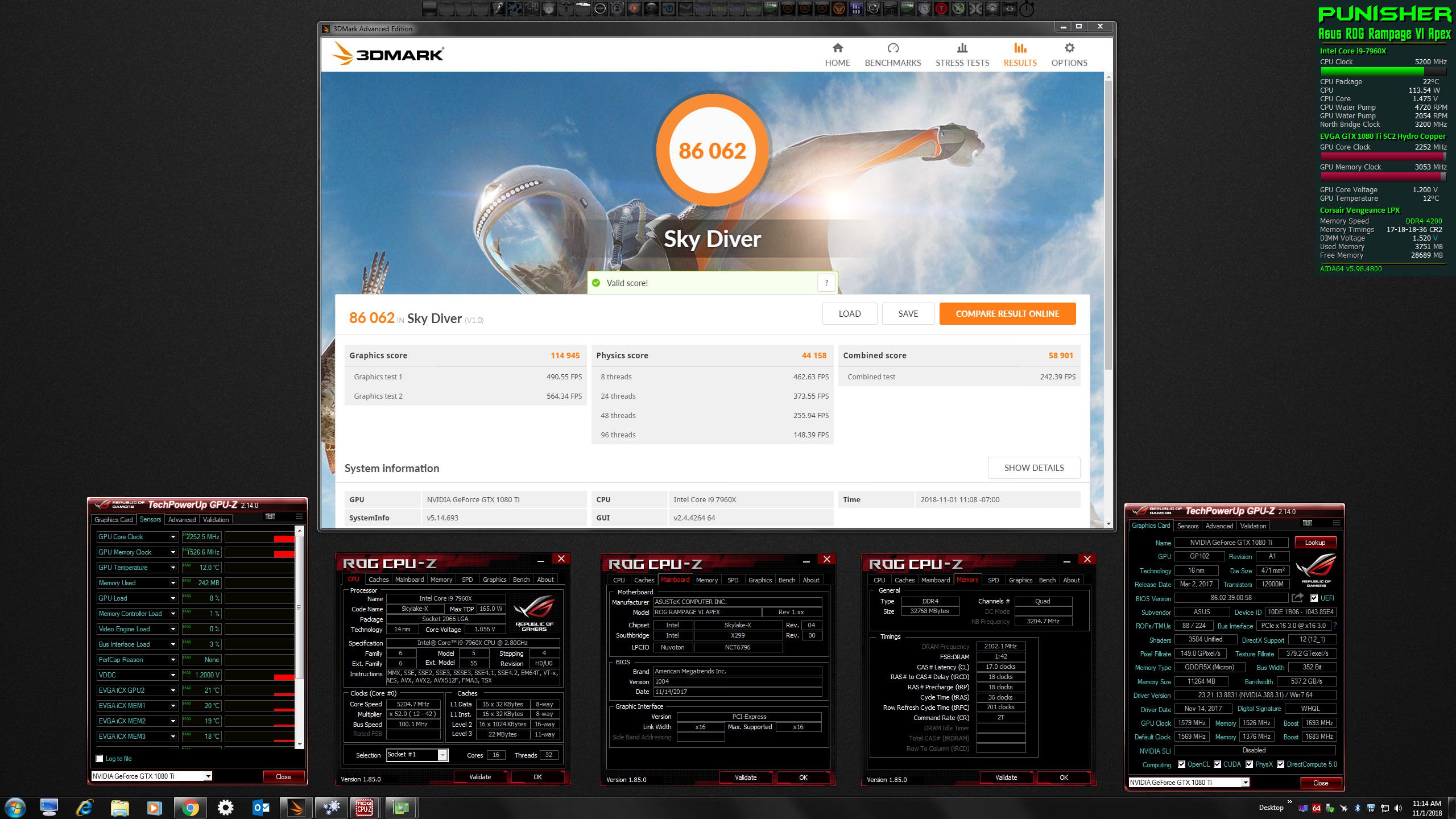
Task: Switch to RESULTS tab in 3DMark
Action: pos(1020,55)
